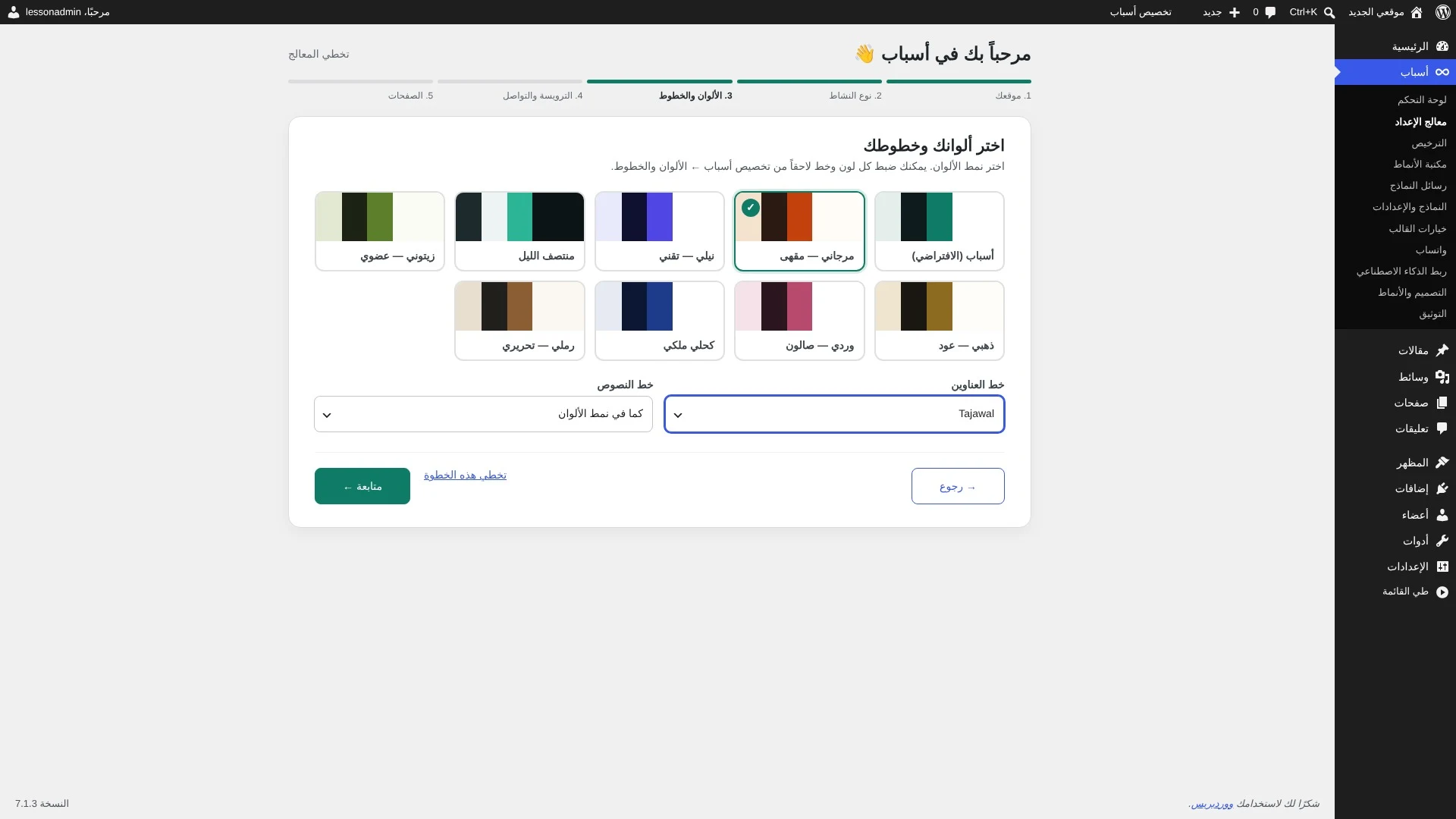Collapse the menu via طي القائمة arrow icon
1456x819 pixels.
tap(1442, 591)
